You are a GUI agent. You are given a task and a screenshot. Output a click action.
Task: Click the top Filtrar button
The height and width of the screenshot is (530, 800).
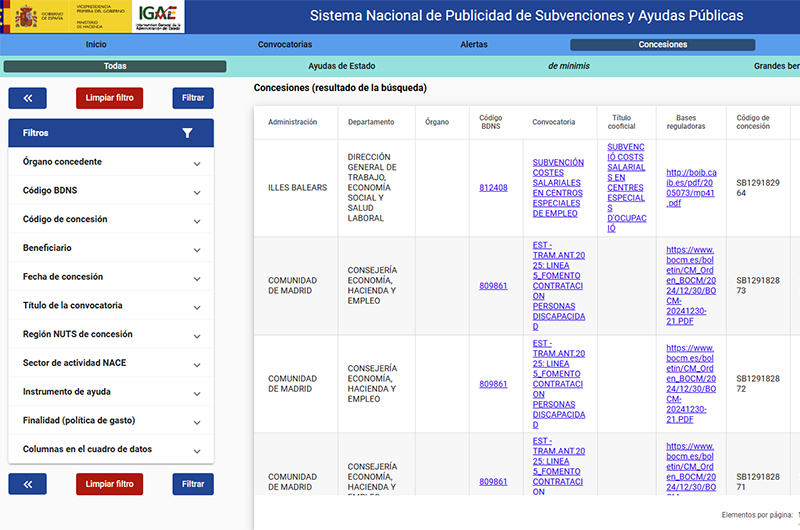[x=193, y=98]
